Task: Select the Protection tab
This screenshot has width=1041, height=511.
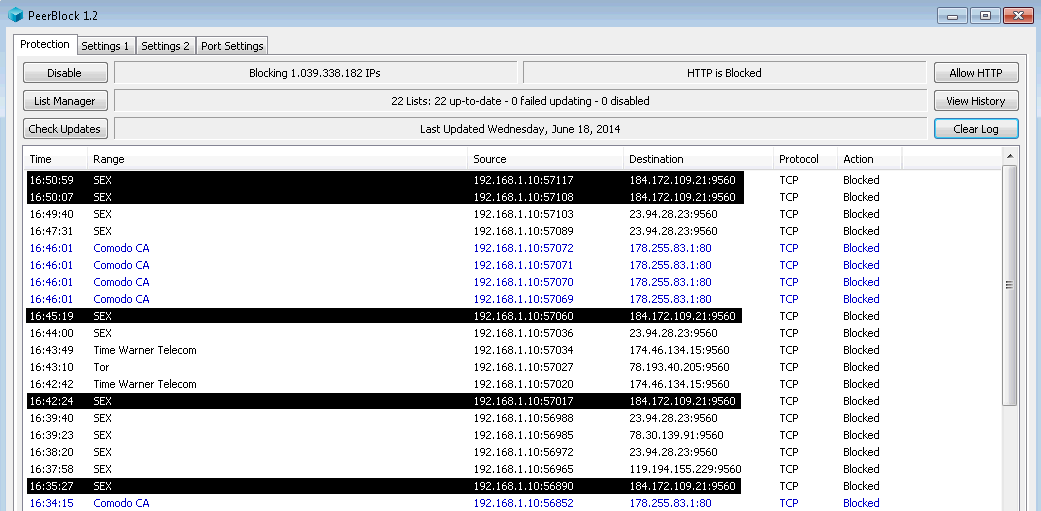Action: coord(45,45)
